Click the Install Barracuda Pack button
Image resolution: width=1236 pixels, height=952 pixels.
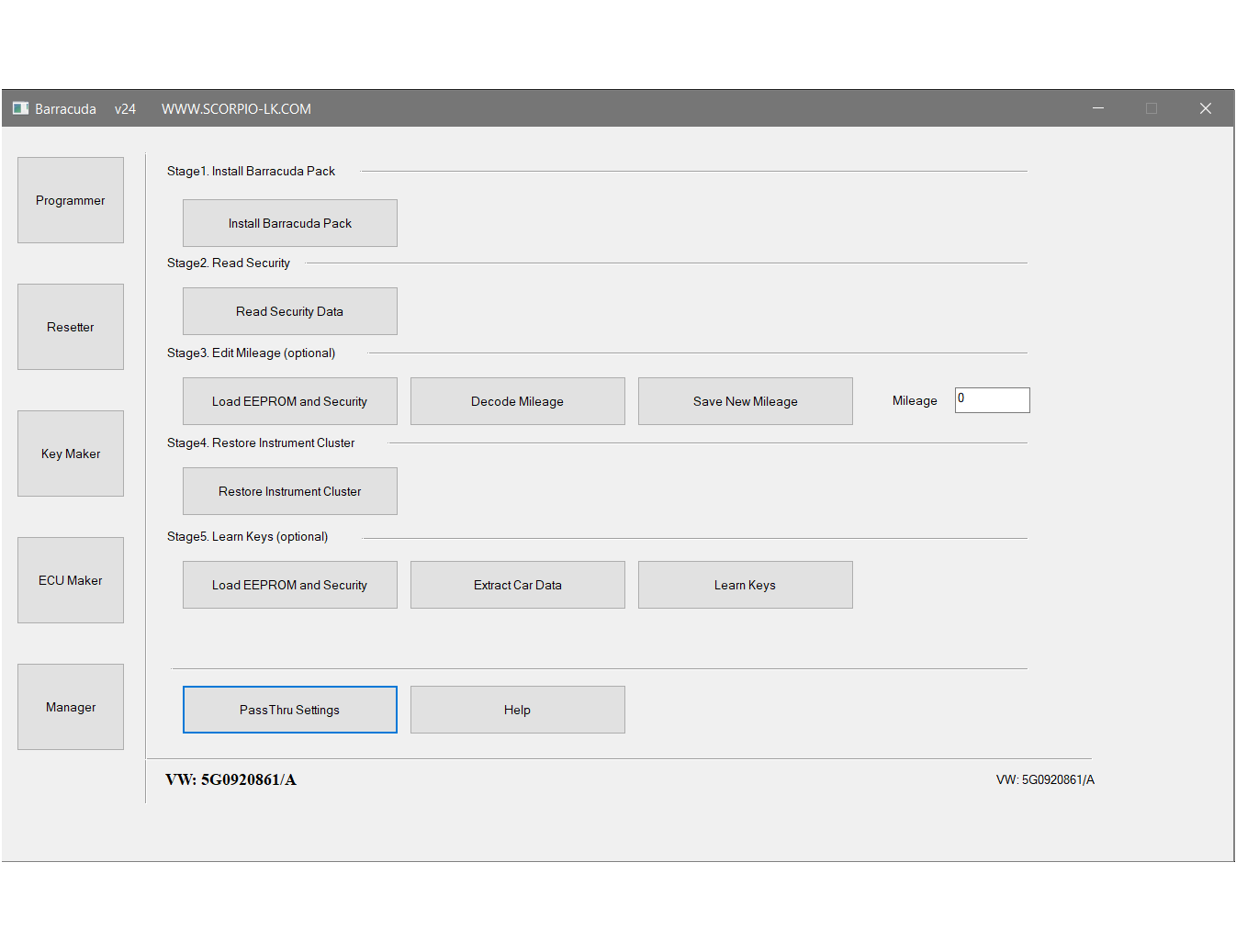tap(290, 223)
